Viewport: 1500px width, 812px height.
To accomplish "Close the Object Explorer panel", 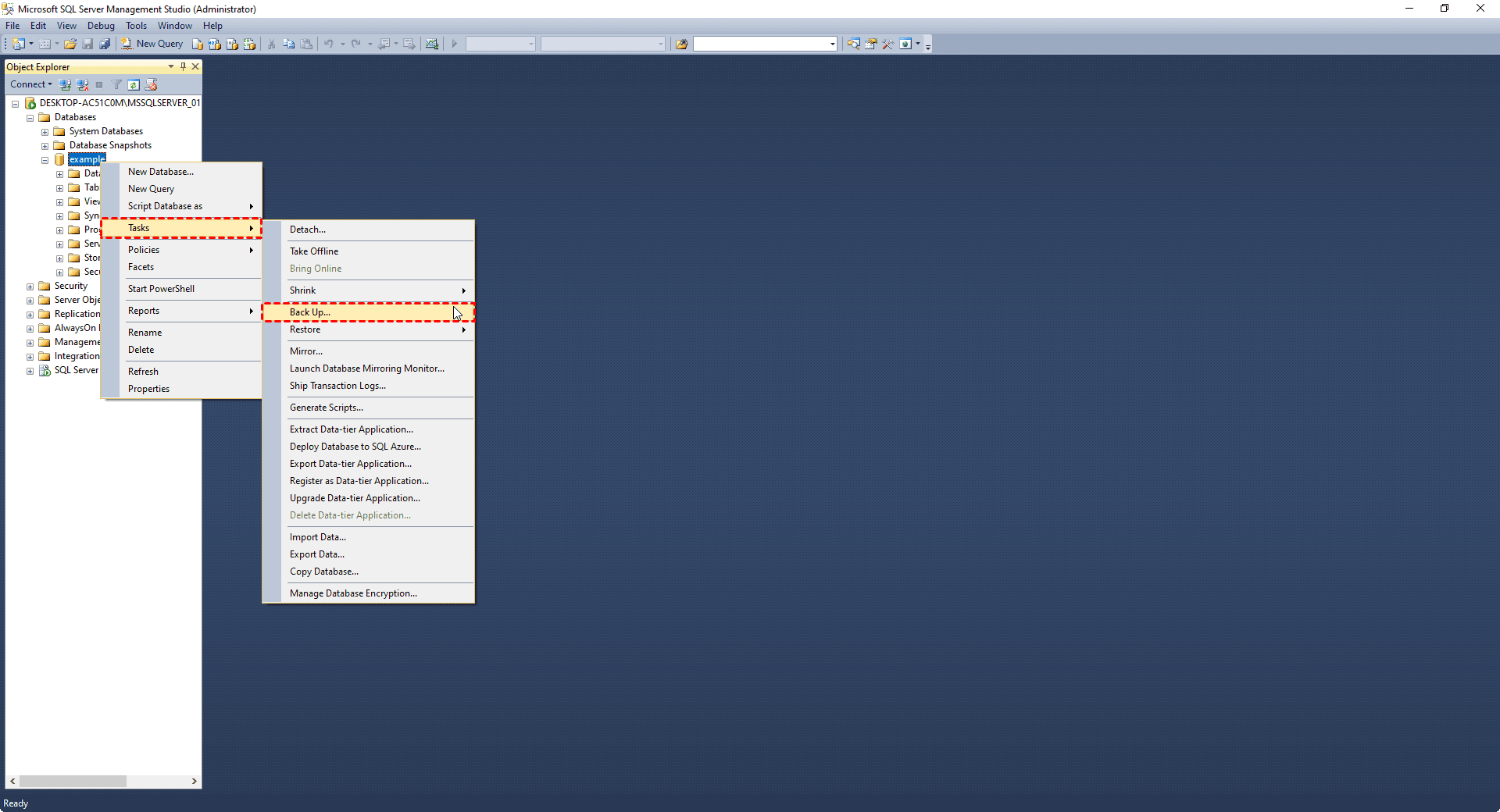I will tap(195, 66).
